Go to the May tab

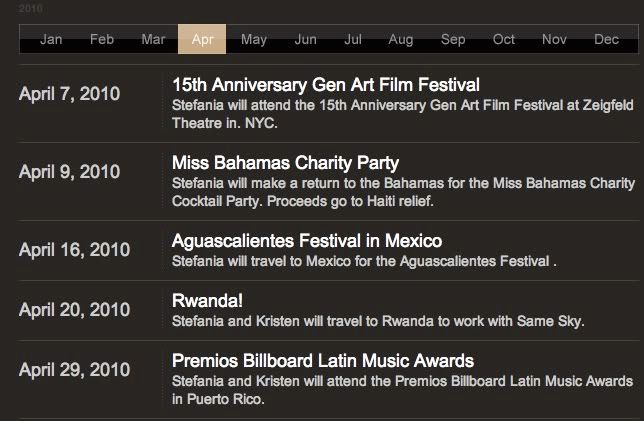click(x=254, y=39)
